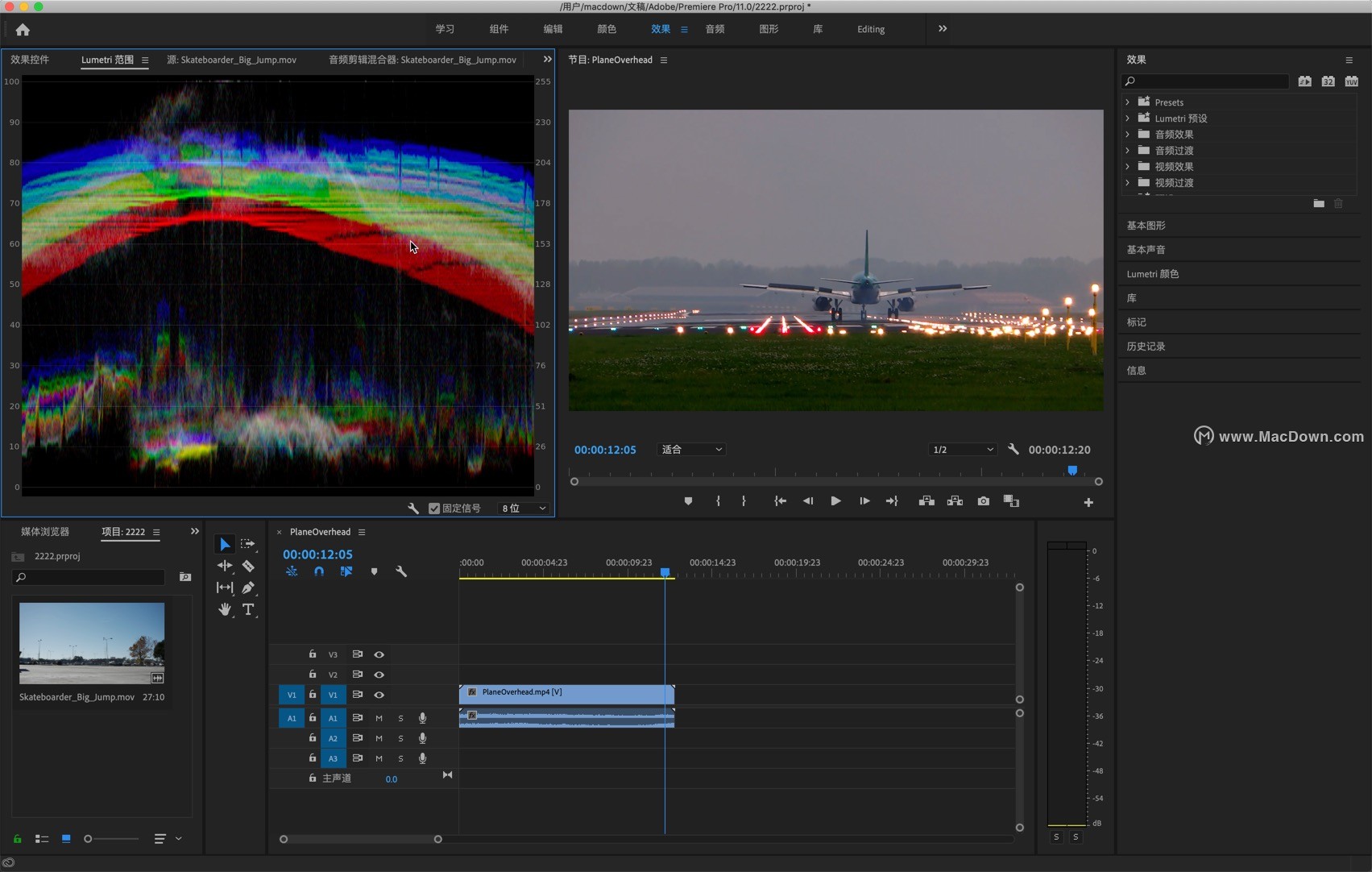Viewport: 1372px width, 872px height.
Task: Click the camera export frame icon
Action: tap(983, 500)
